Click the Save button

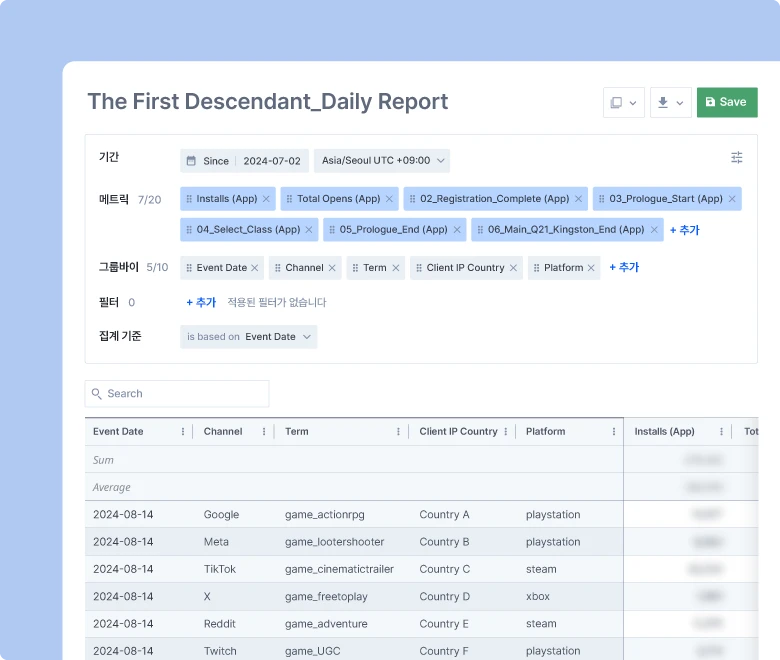pos(726,102)
